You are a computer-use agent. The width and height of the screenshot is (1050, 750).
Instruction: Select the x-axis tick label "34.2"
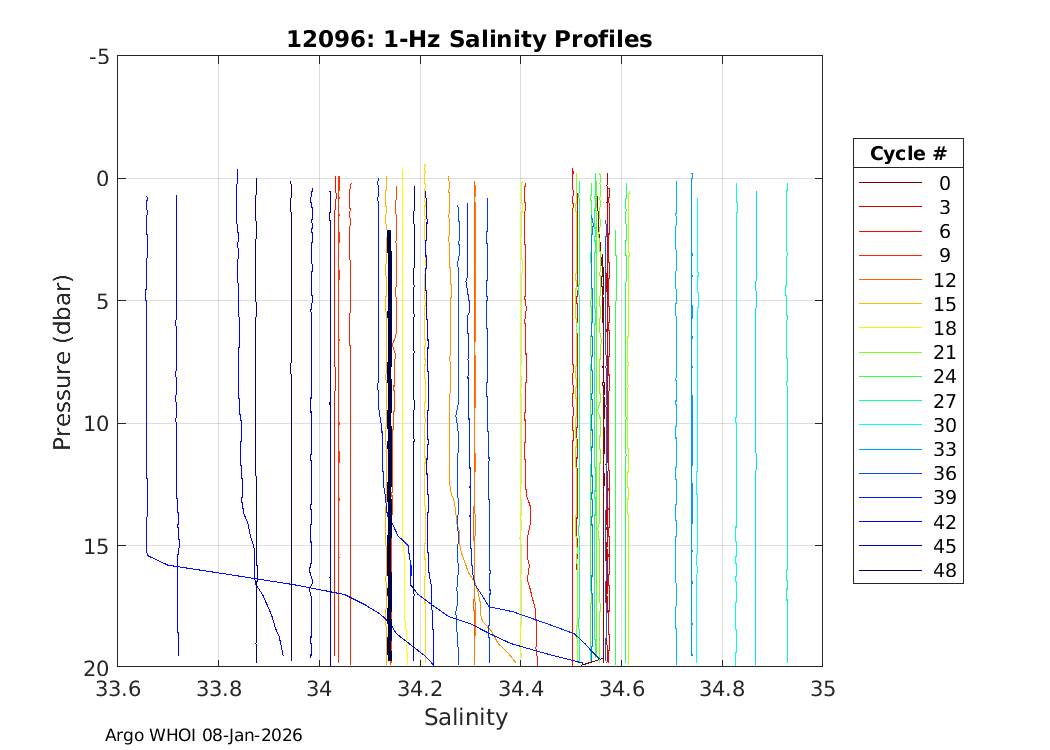tap(420, 689)
